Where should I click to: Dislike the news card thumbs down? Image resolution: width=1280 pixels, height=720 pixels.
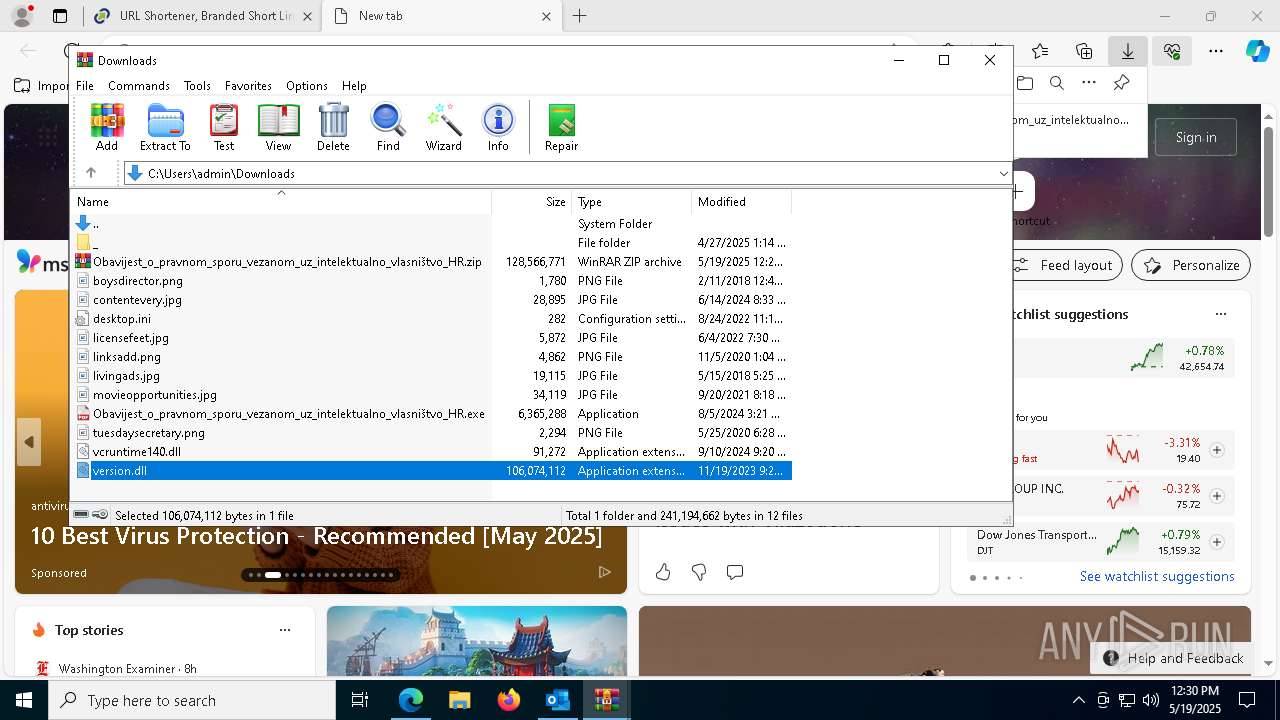coord(699,572)
